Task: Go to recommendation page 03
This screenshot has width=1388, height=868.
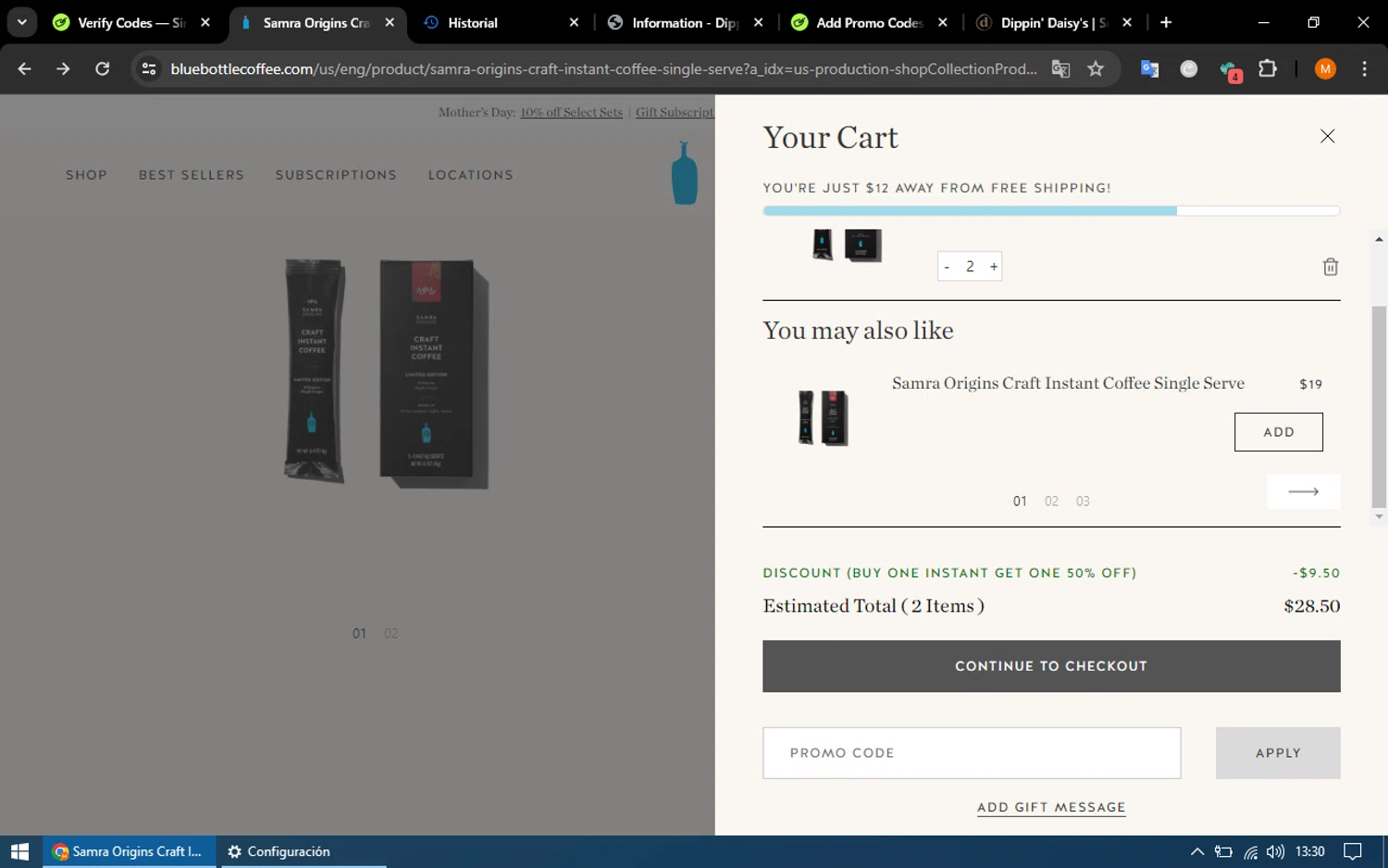Action: pos(1083,502)
